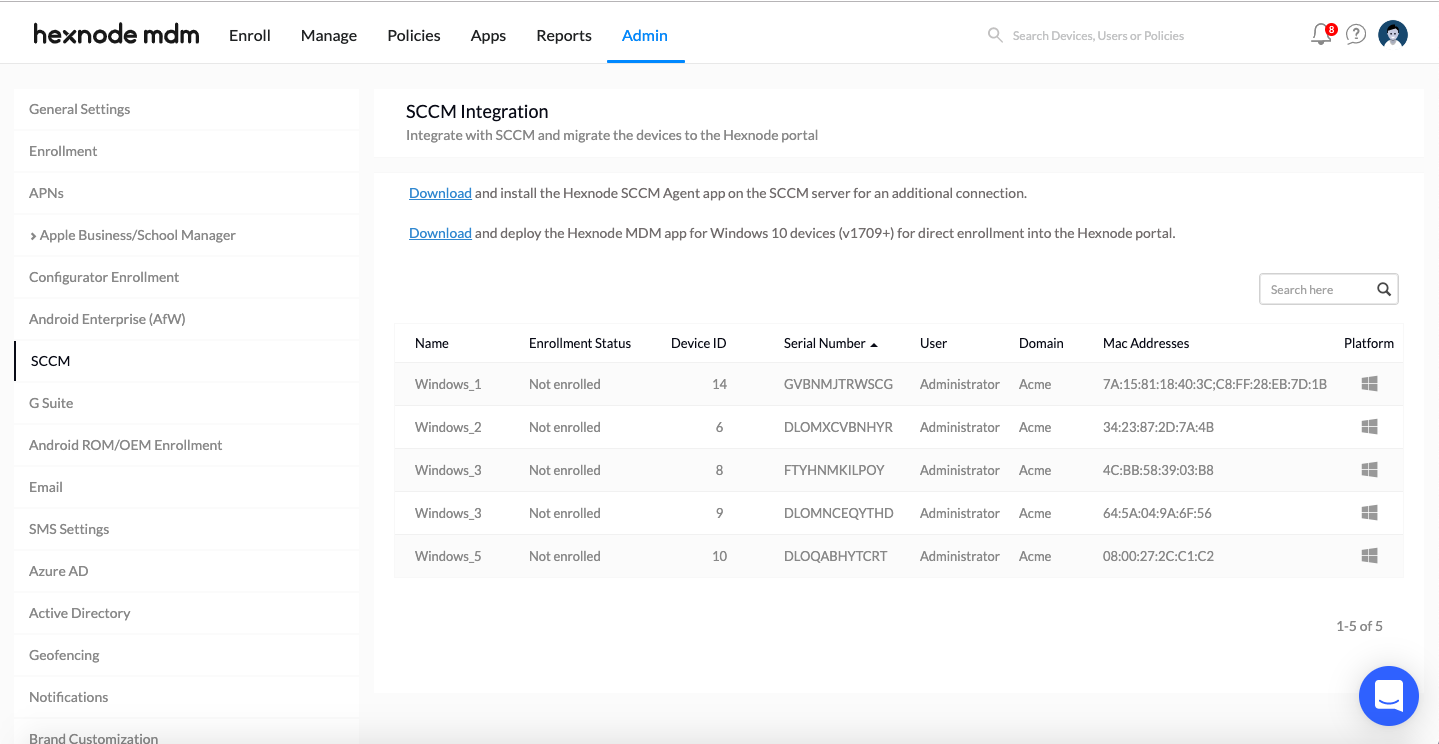Select the Windows_1 device name
The height and width of the screenshot is (744, 1439).
tap(448, 384)
